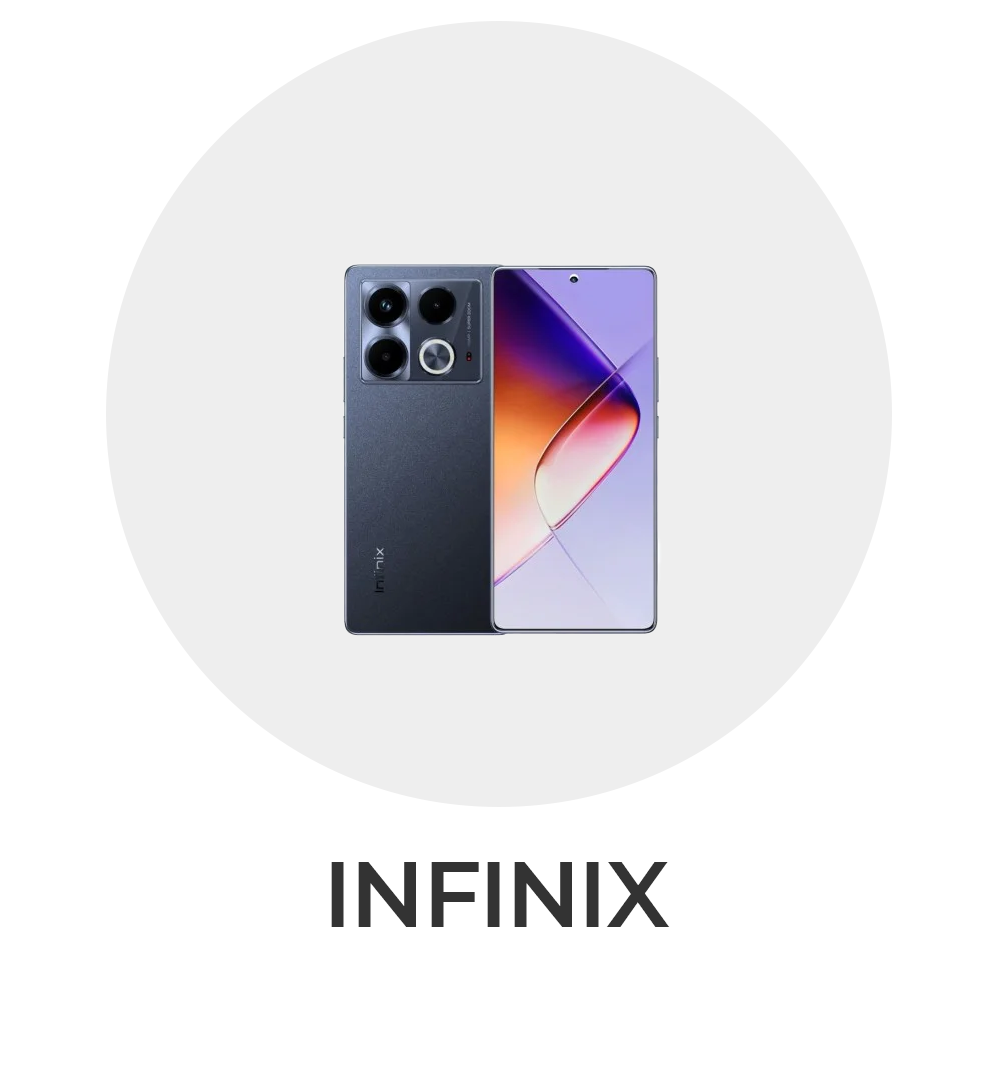
Task: Click the INFINIX brand label text
Action: coord(499,894)
